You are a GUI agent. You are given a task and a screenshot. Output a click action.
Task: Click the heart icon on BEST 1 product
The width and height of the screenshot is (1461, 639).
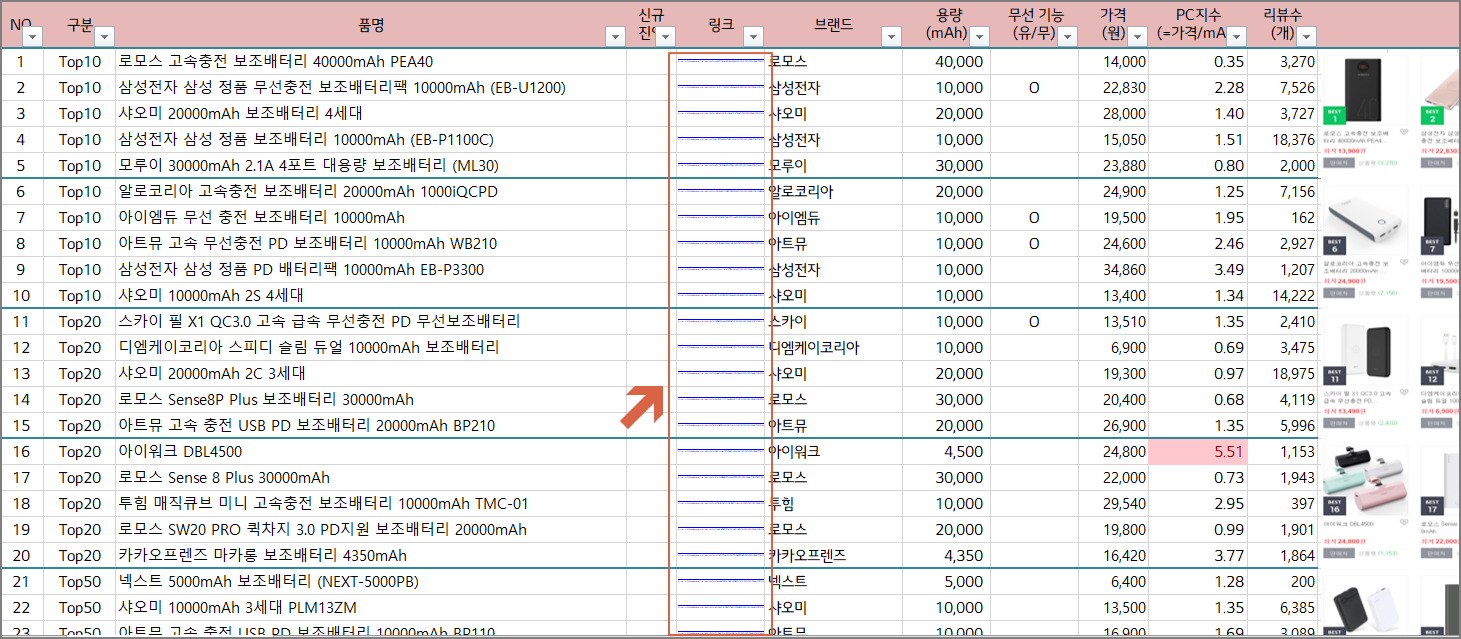pyautogui.click(x=1403, y=132)
